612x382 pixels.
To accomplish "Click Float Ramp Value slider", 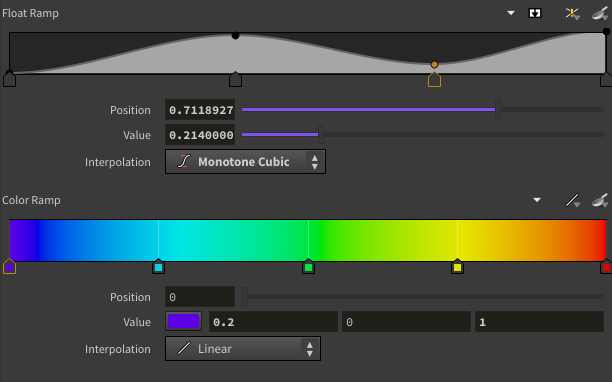I will coord(423,135).
